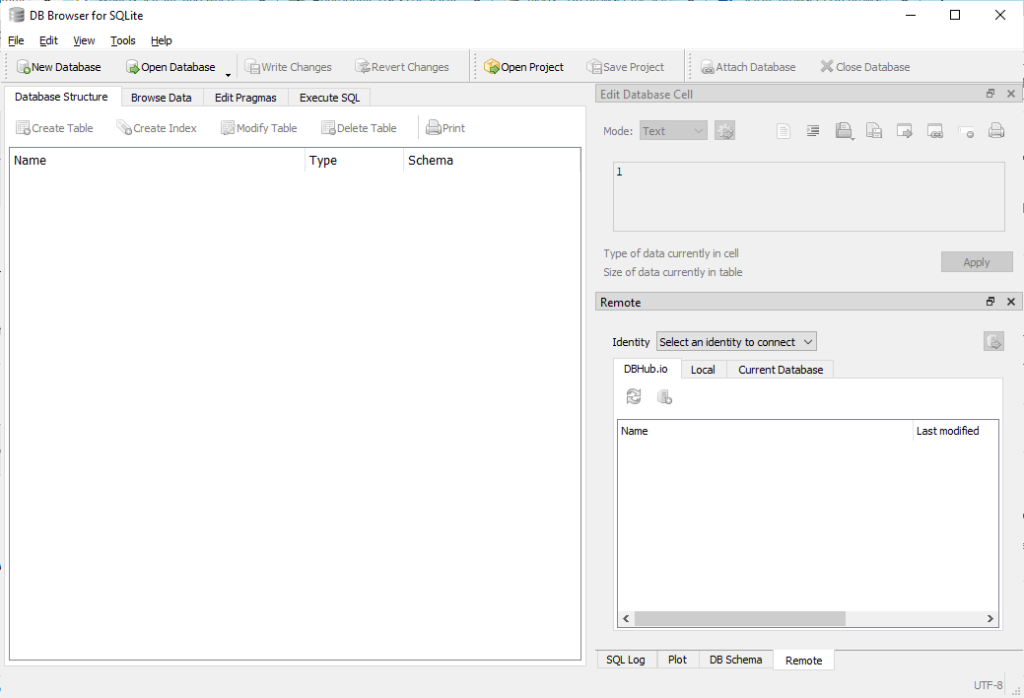Click the Close Database toolbar button
Image resolution: width=1024 pixels, height=698 pixels.
865,67
